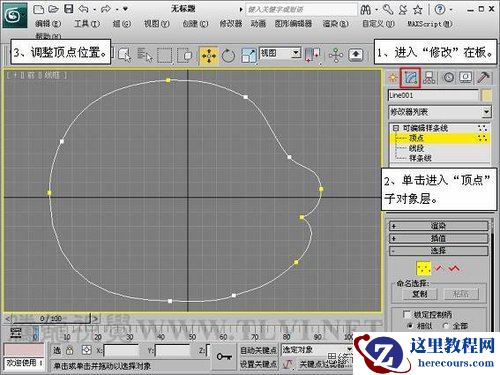Activate the Select and Rotate tool
The image size is (500, 375).
(228, 56)
